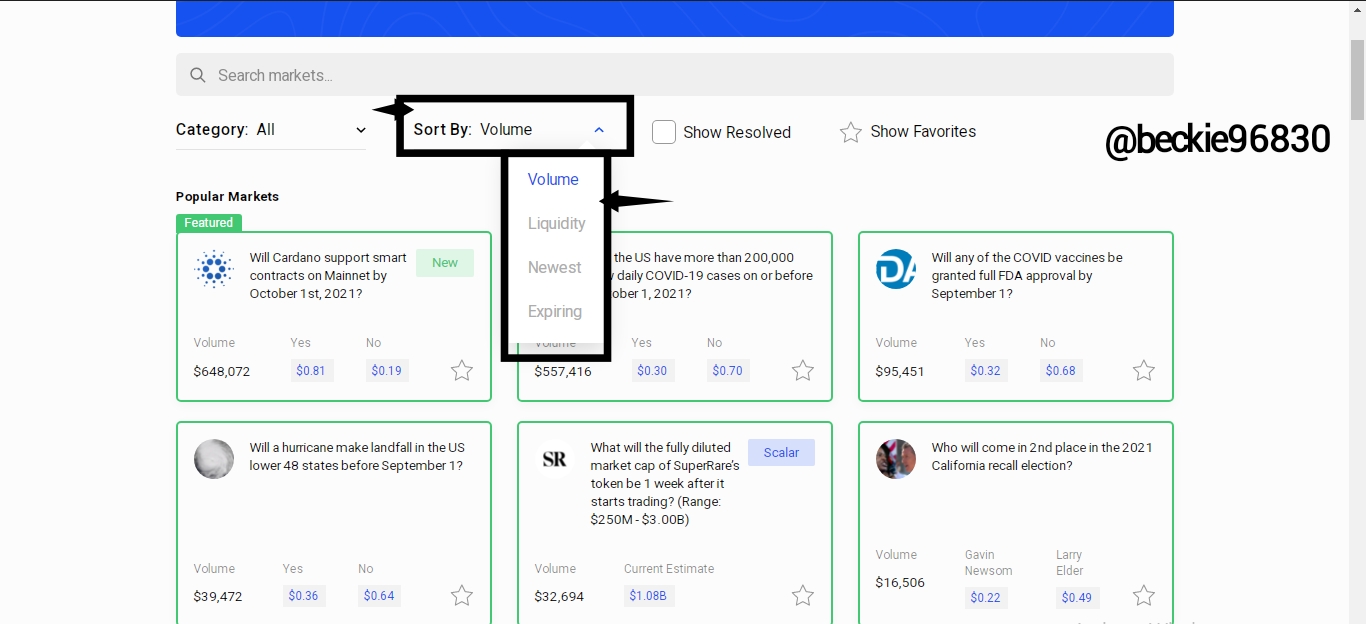Open COVID vaccines FDA approval market title

pos(1027,276)
